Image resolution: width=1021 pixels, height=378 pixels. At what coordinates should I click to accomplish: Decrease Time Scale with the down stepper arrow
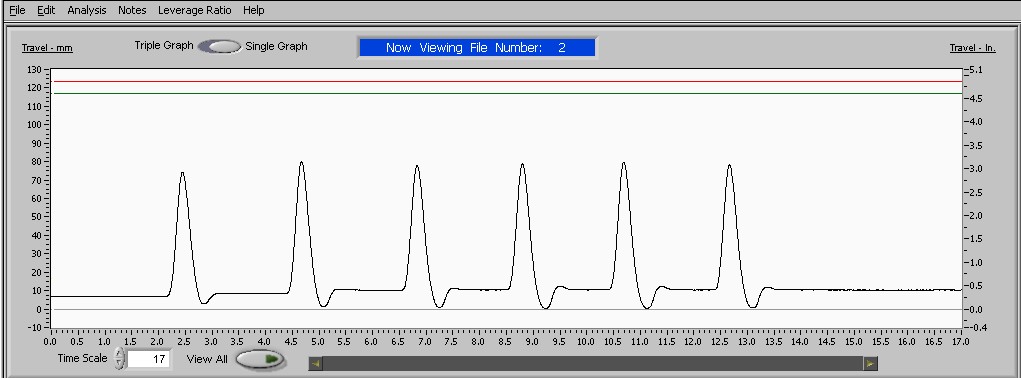coord(119,363)
